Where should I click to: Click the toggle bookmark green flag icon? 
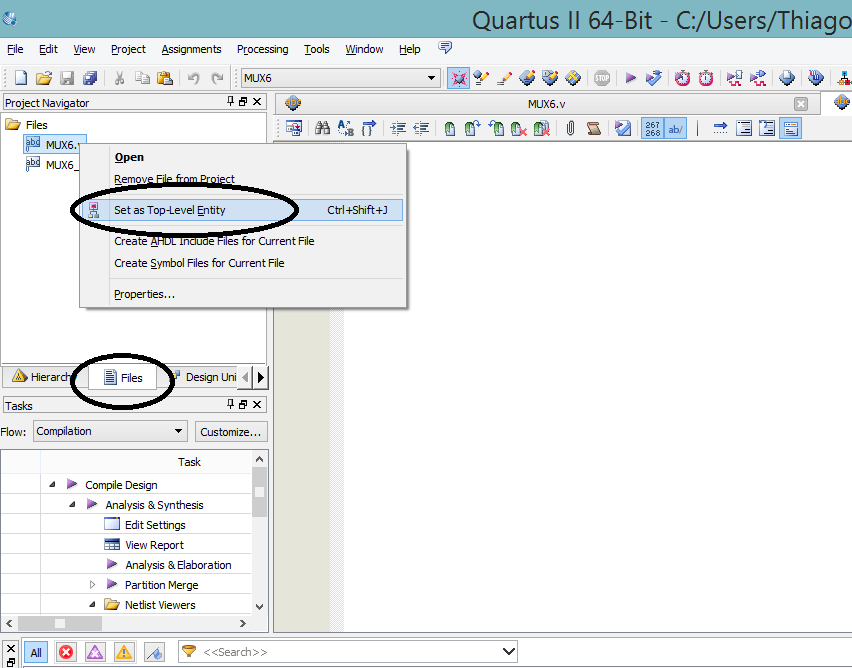point(450,129)
